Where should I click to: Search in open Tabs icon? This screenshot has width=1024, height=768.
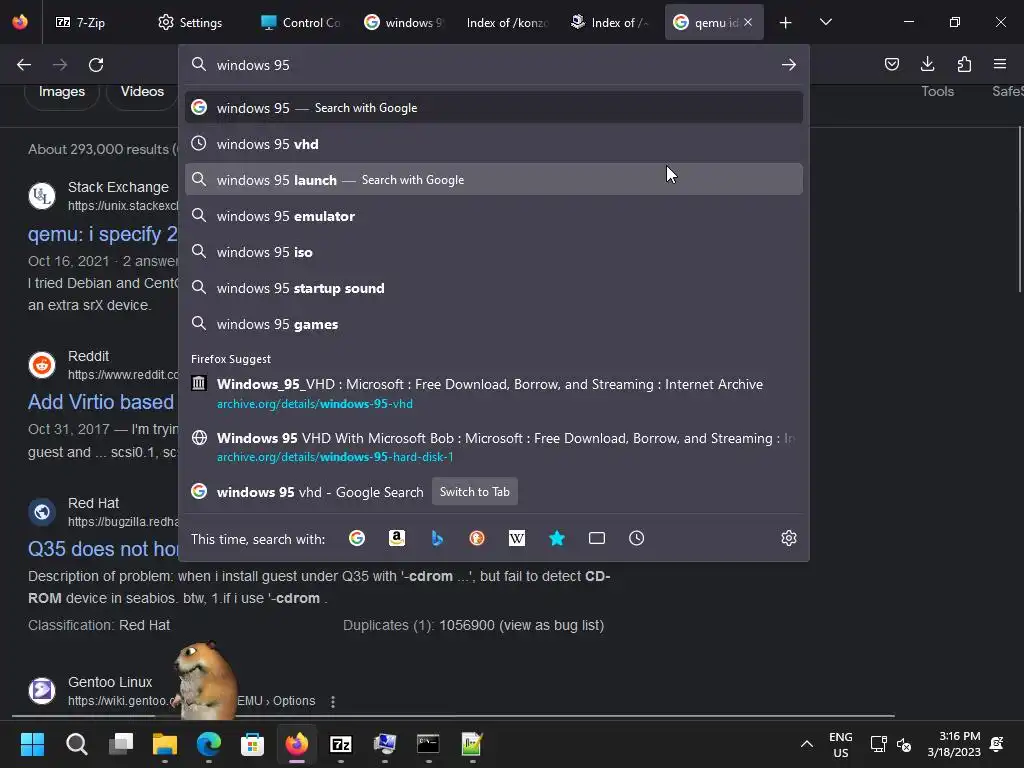[x=597, y=538]
